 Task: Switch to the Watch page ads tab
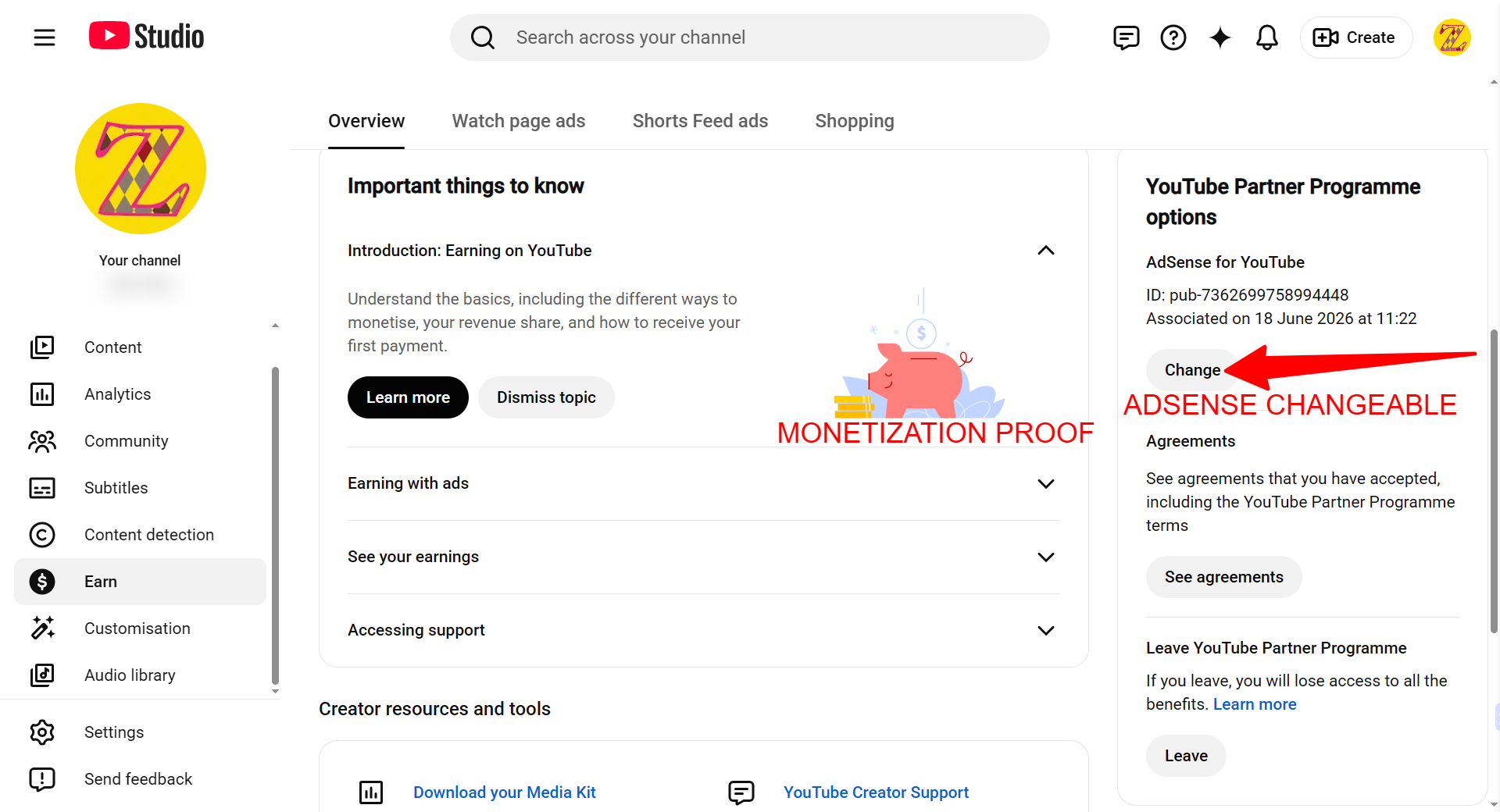(x=519, y=121)
